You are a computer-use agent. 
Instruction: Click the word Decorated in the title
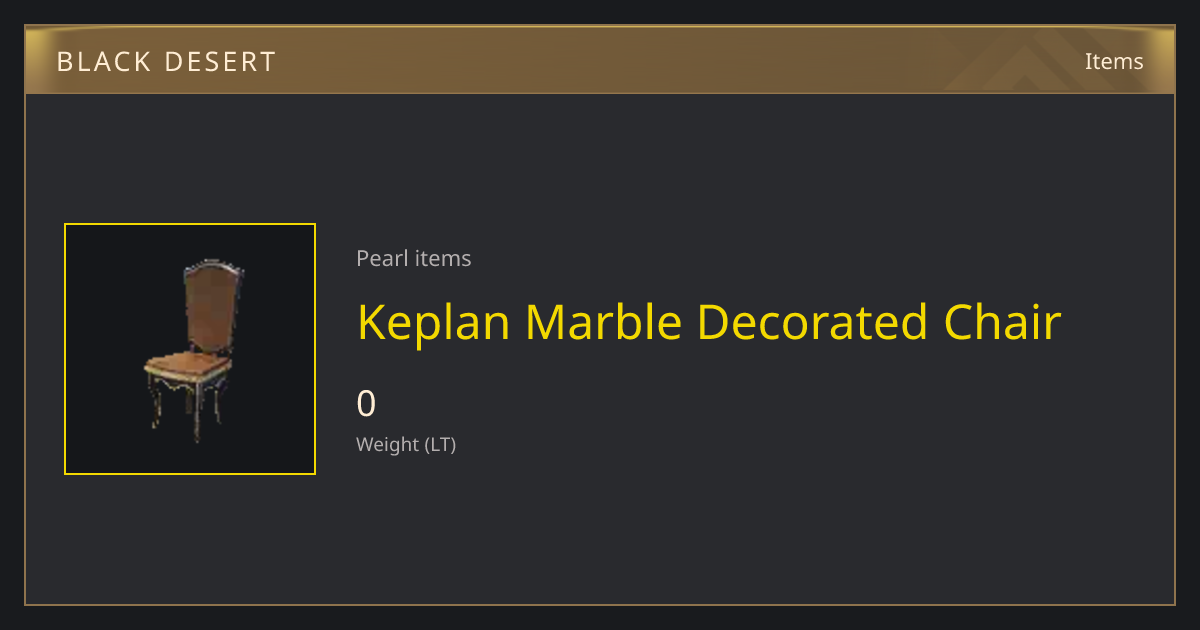tap(813, 322)
